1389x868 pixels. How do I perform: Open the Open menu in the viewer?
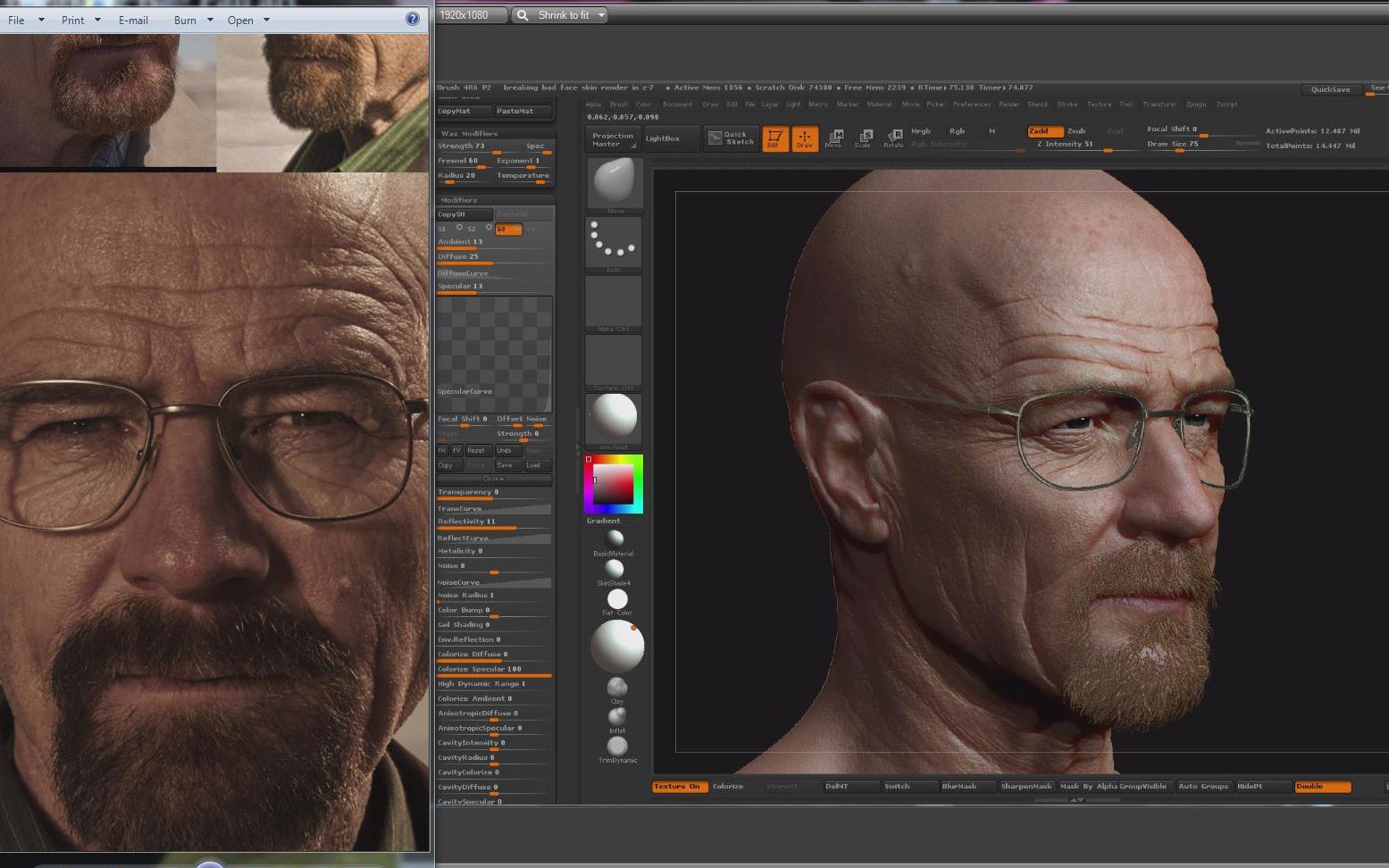[x=241, y=20]
